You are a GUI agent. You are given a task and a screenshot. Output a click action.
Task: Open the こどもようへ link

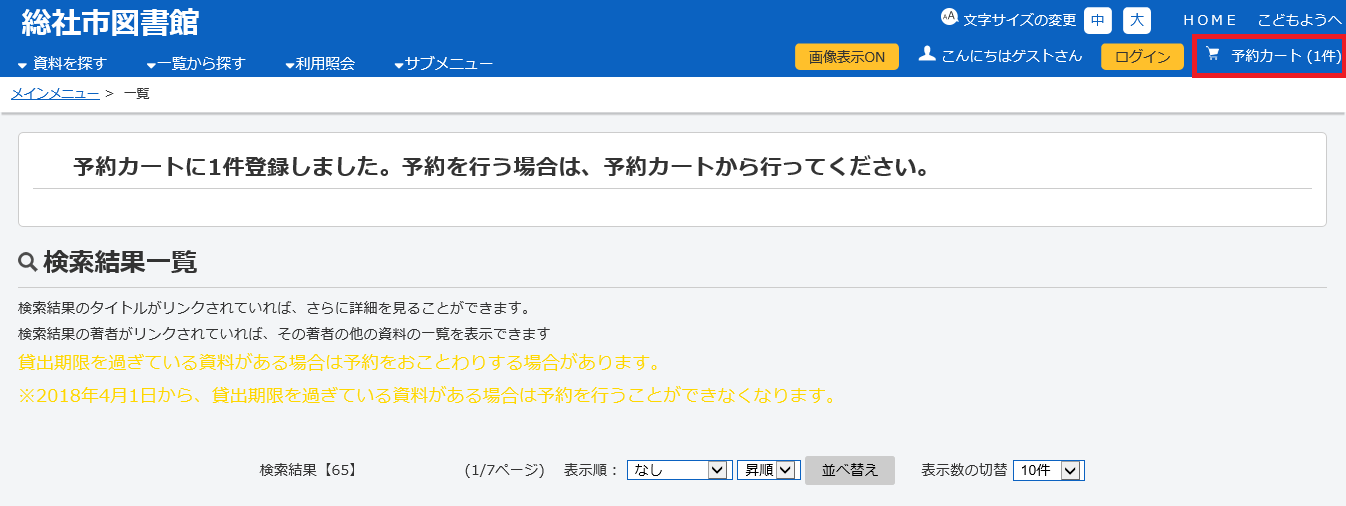coord(1300,20)
